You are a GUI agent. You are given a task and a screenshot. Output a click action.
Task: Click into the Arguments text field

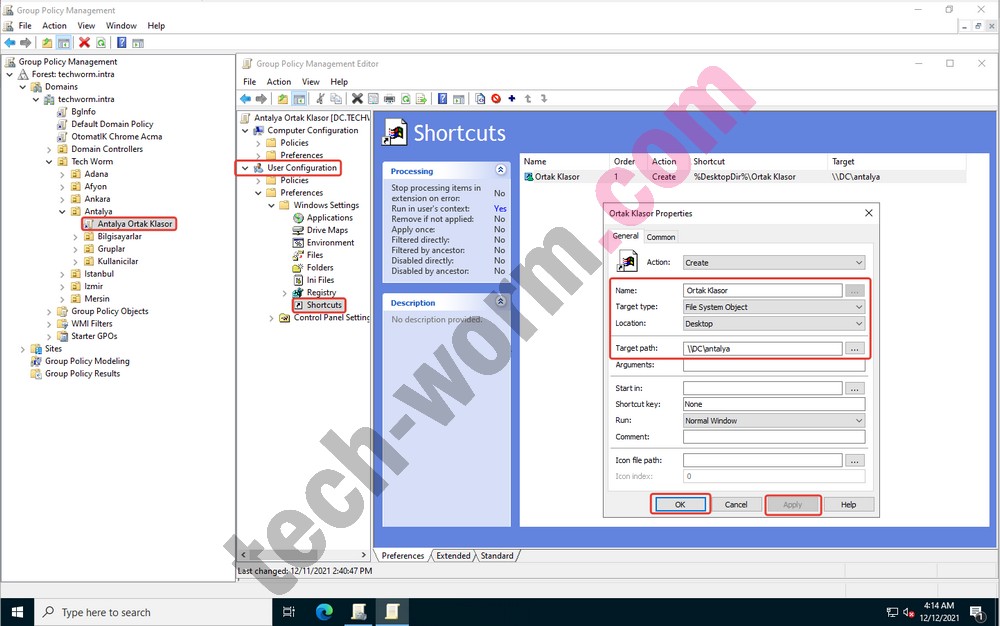tap(773, 366)
